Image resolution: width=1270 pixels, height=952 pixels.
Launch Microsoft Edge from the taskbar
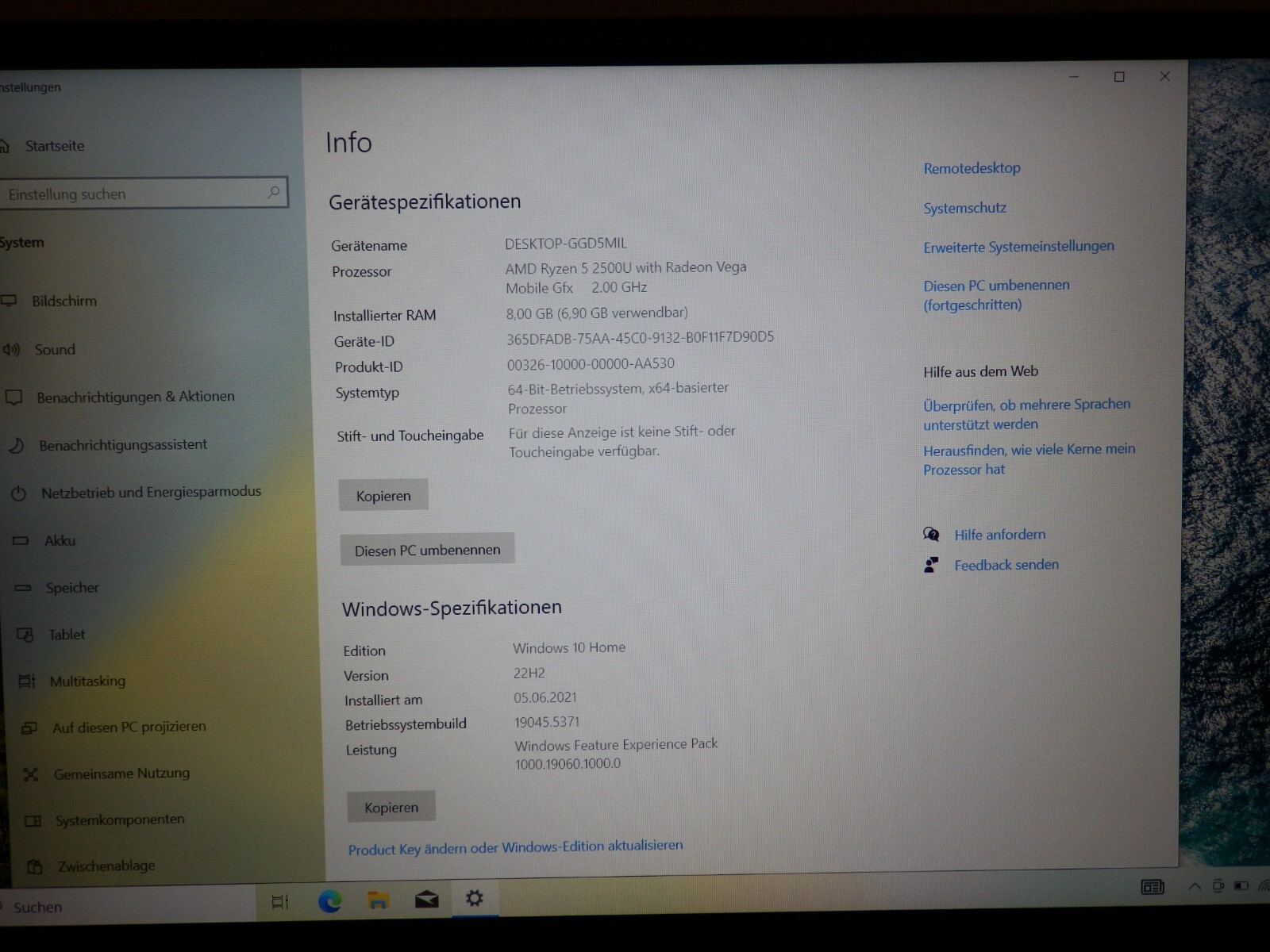[329, 900]
